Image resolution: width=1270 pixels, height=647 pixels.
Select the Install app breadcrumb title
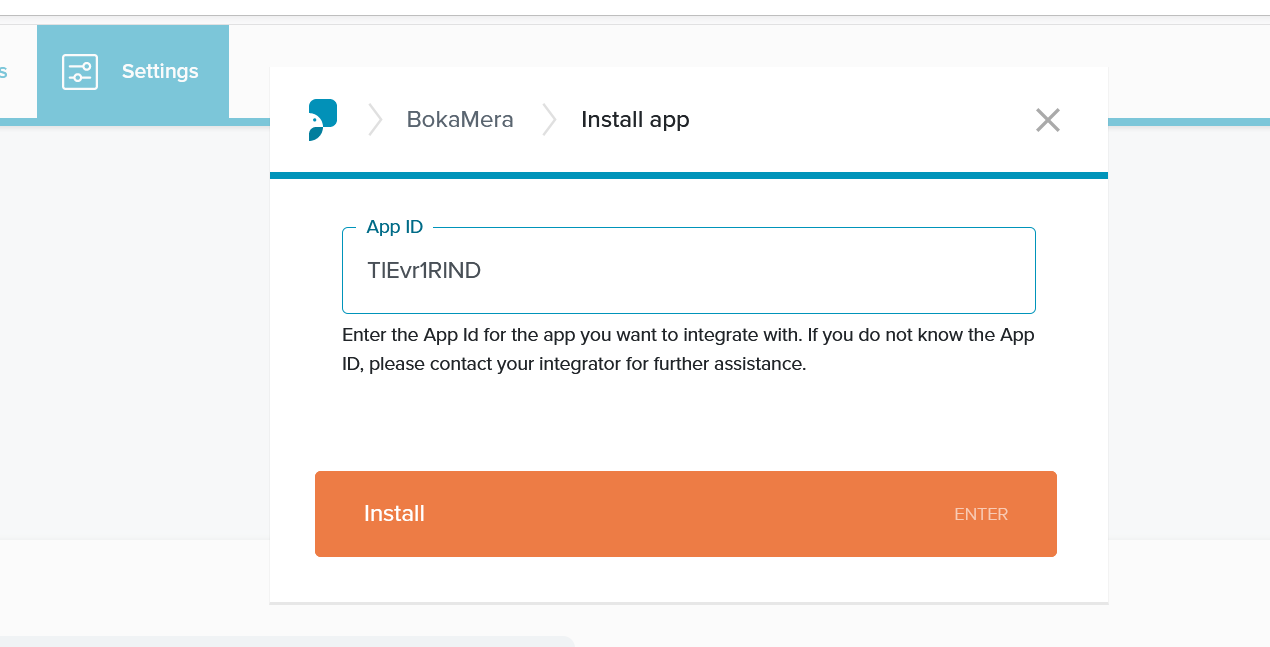coord(635,120)
